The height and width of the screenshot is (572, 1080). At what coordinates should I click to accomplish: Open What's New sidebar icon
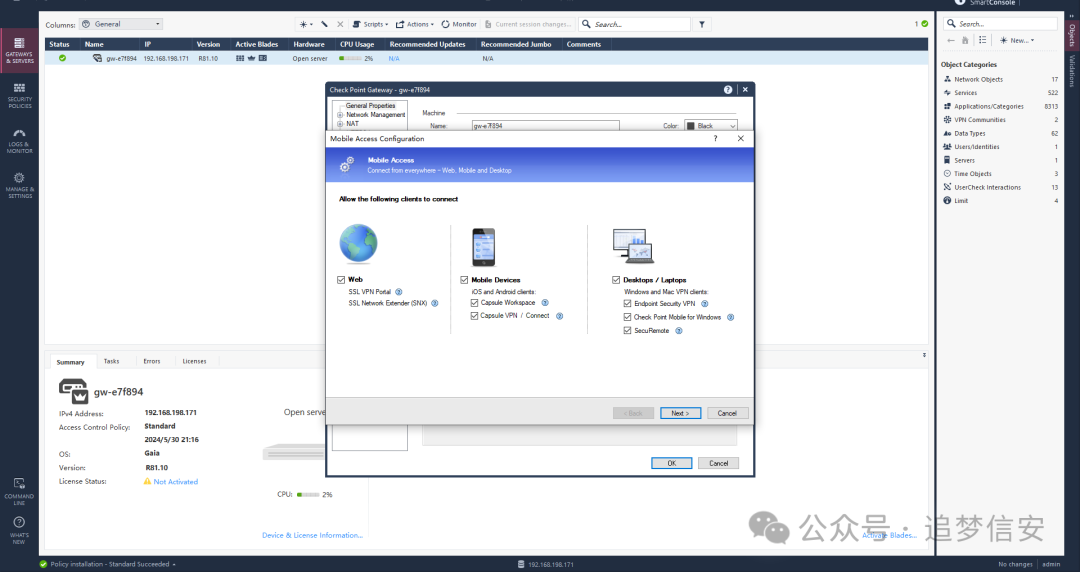pos(19,530)
